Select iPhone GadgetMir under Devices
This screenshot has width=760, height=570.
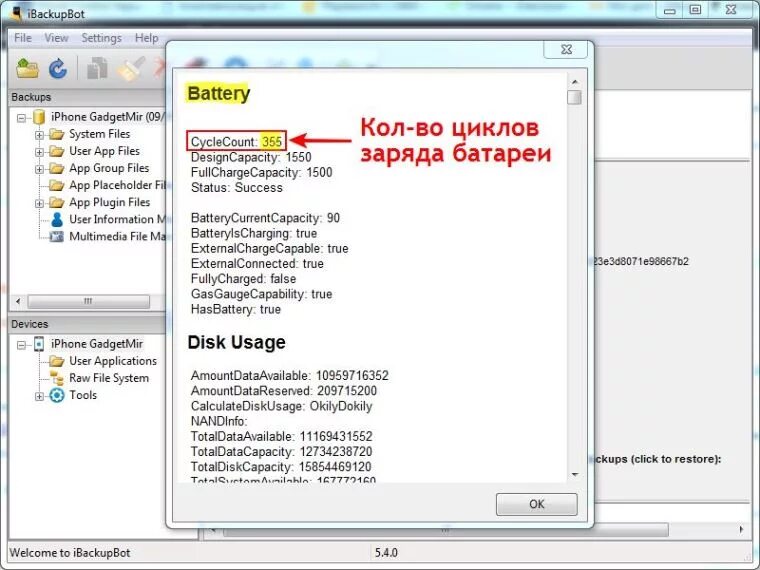pos(97,344)
